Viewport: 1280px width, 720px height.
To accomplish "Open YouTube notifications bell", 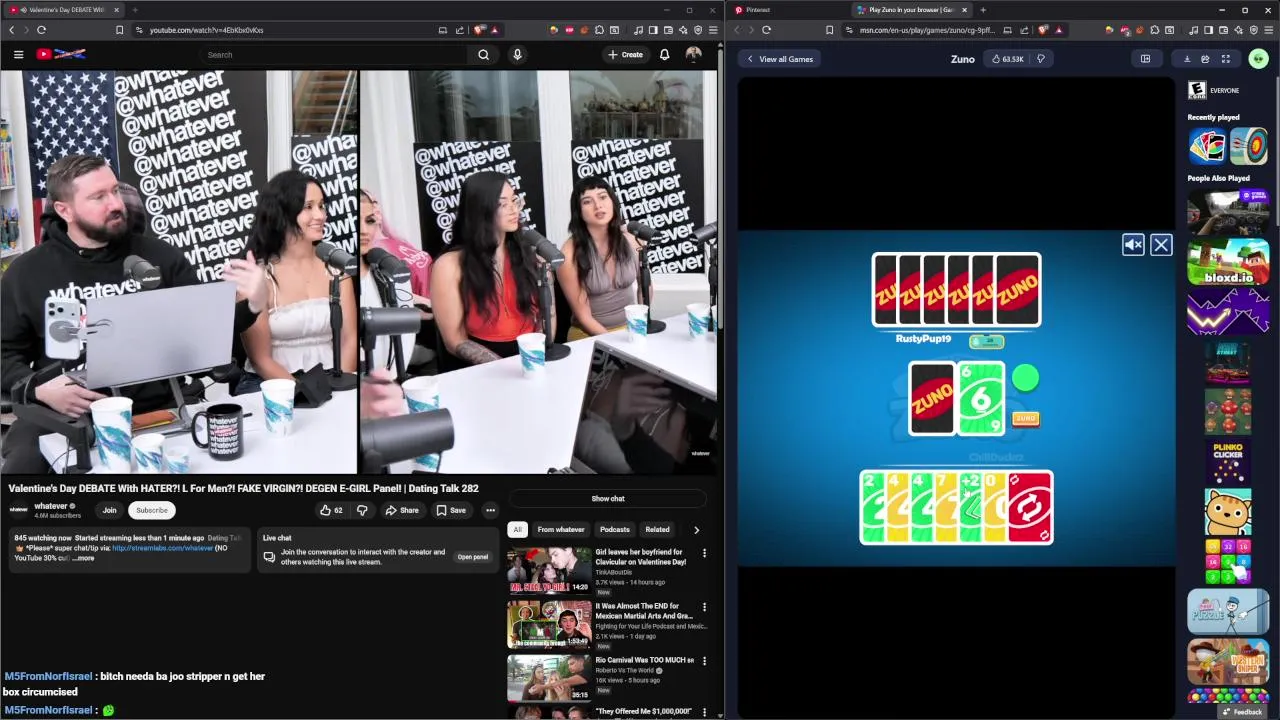I will [x=664, y=54].
